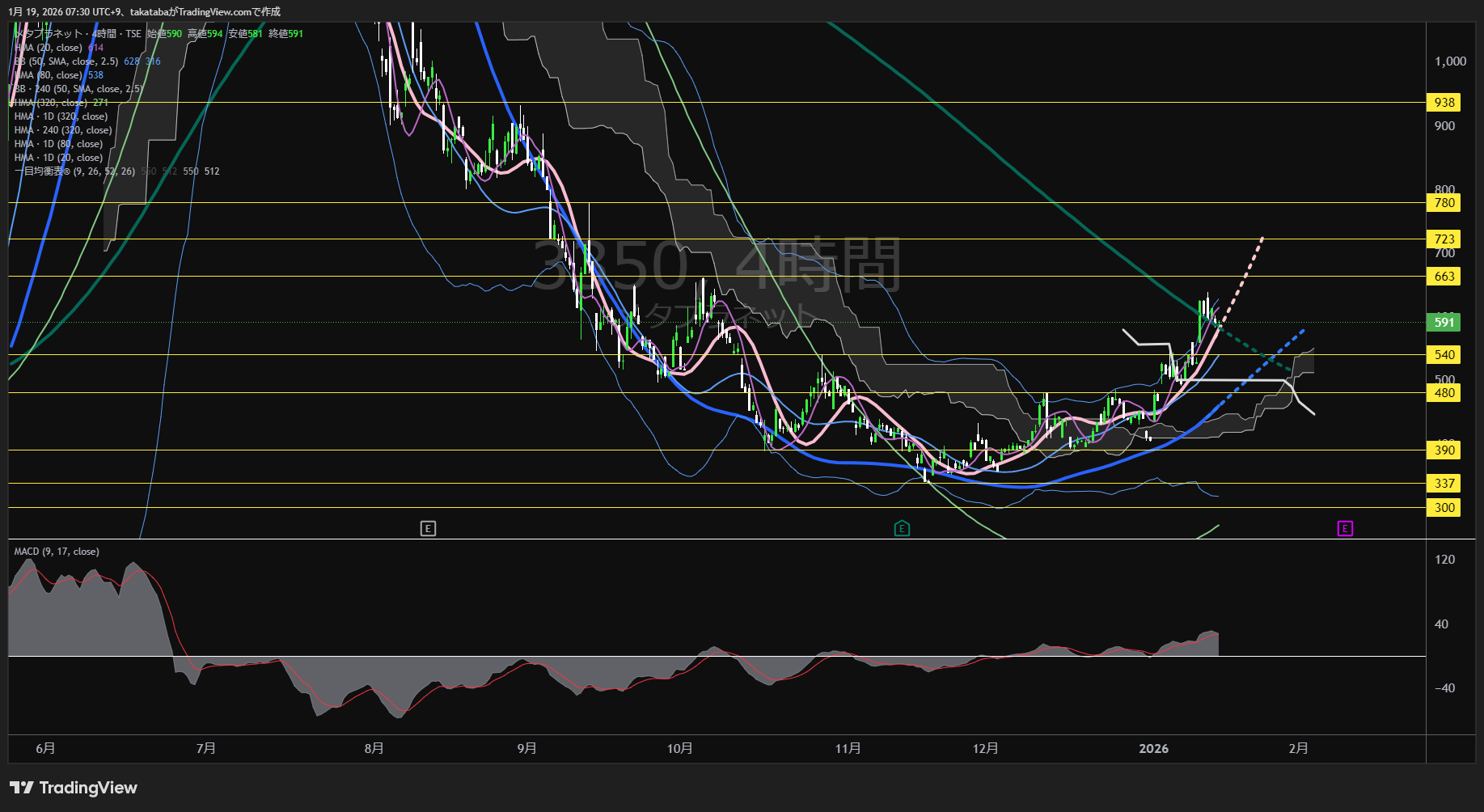
Task: Select the yellow 723 price level label
Action: (x=1444, y=239)
